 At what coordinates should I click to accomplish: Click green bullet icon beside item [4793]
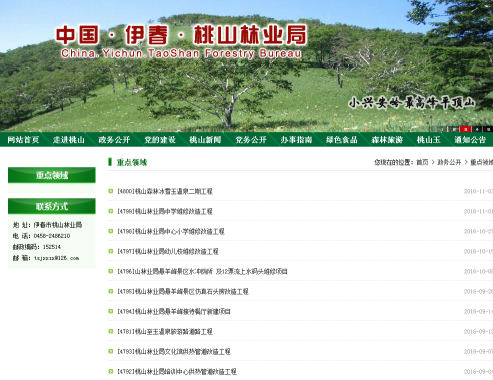pyautogui.click(x=111, y=351)
